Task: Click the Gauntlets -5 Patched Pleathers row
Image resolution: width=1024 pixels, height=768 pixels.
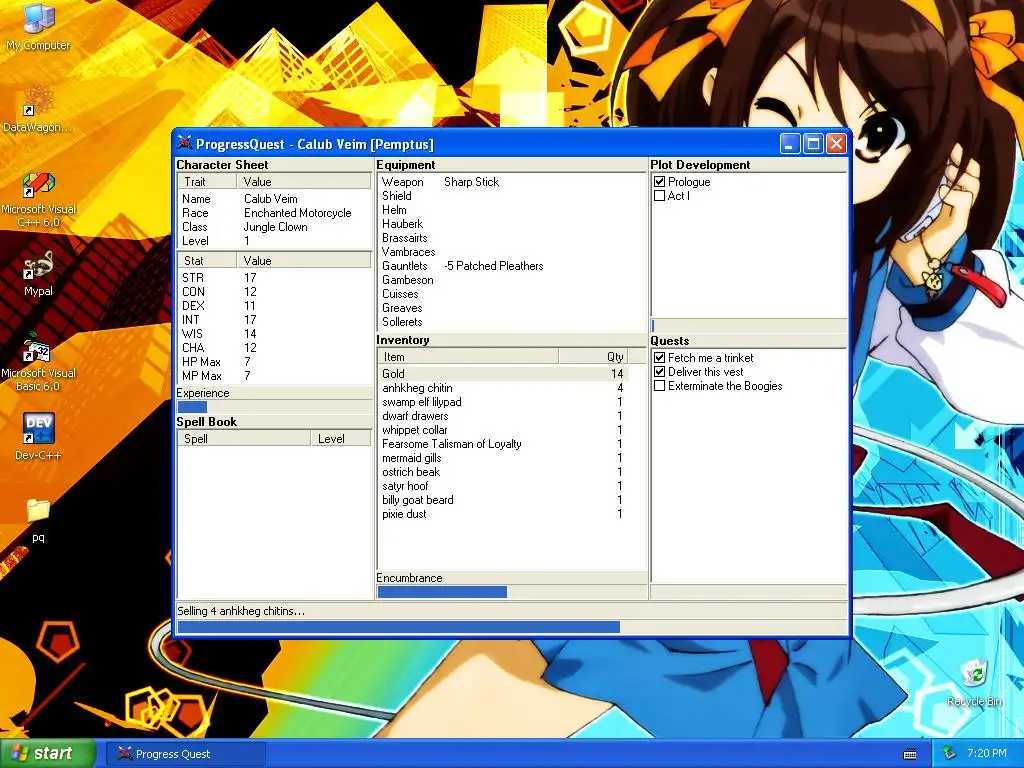Action: point(511,266)
